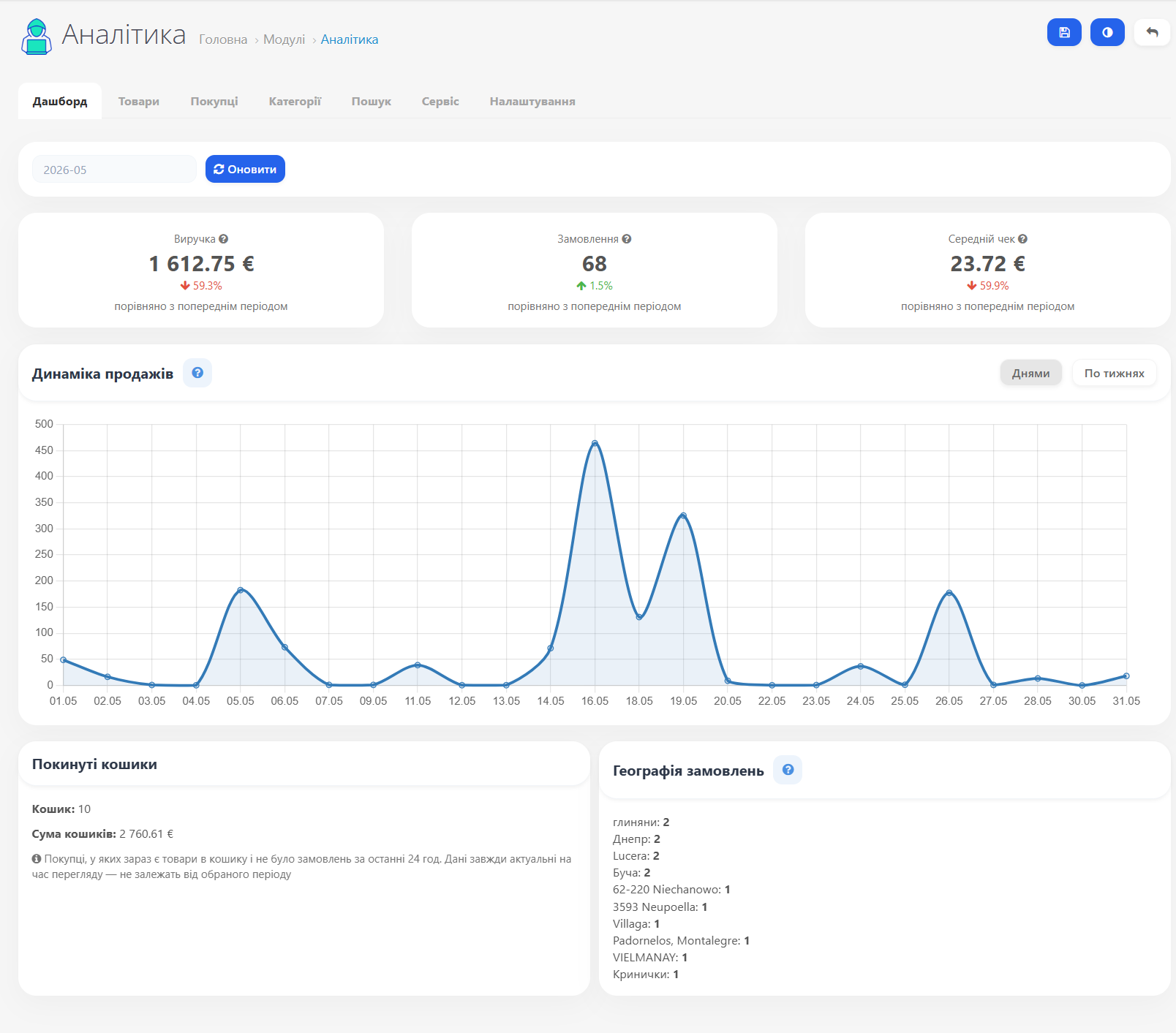Click the Днепр: 2 geography row
The width and height of the screenshot is (1176, 1033).
coord(637,839)
